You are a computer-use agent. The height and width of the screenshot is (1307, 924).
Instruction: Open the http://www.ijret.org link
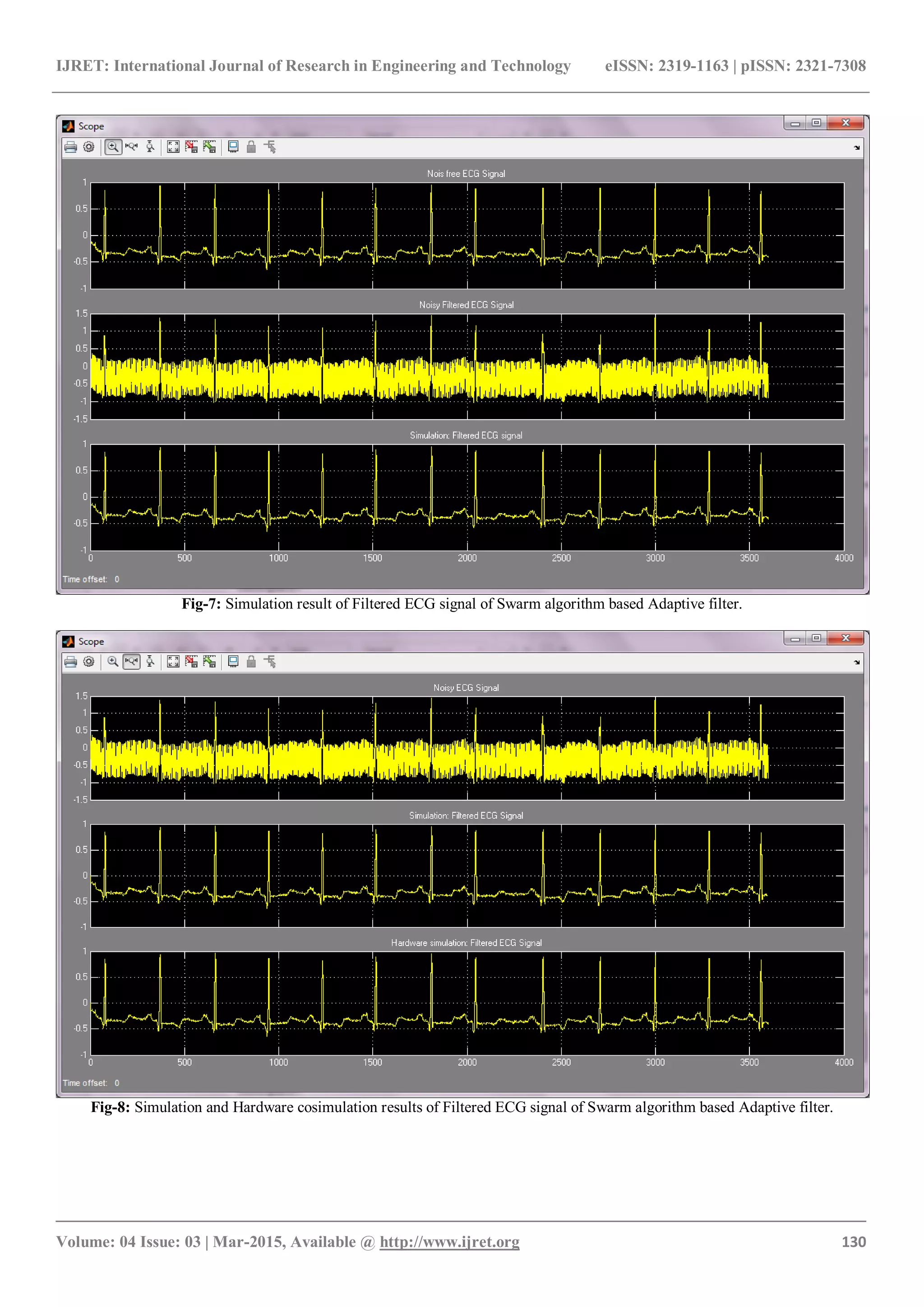449,1242
